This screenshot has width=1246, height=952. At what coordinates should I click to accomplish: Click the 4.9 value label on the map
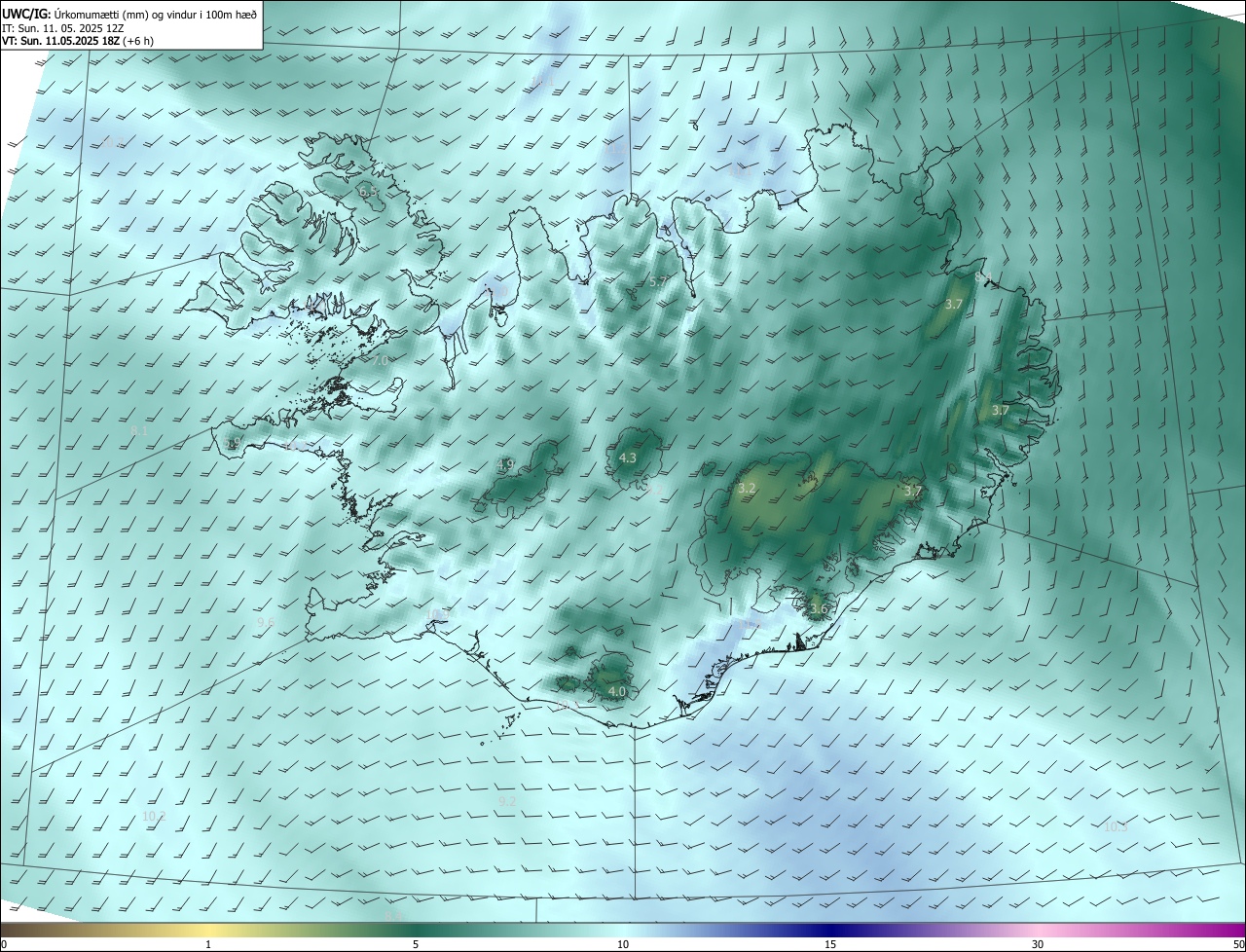coord(505,465)
